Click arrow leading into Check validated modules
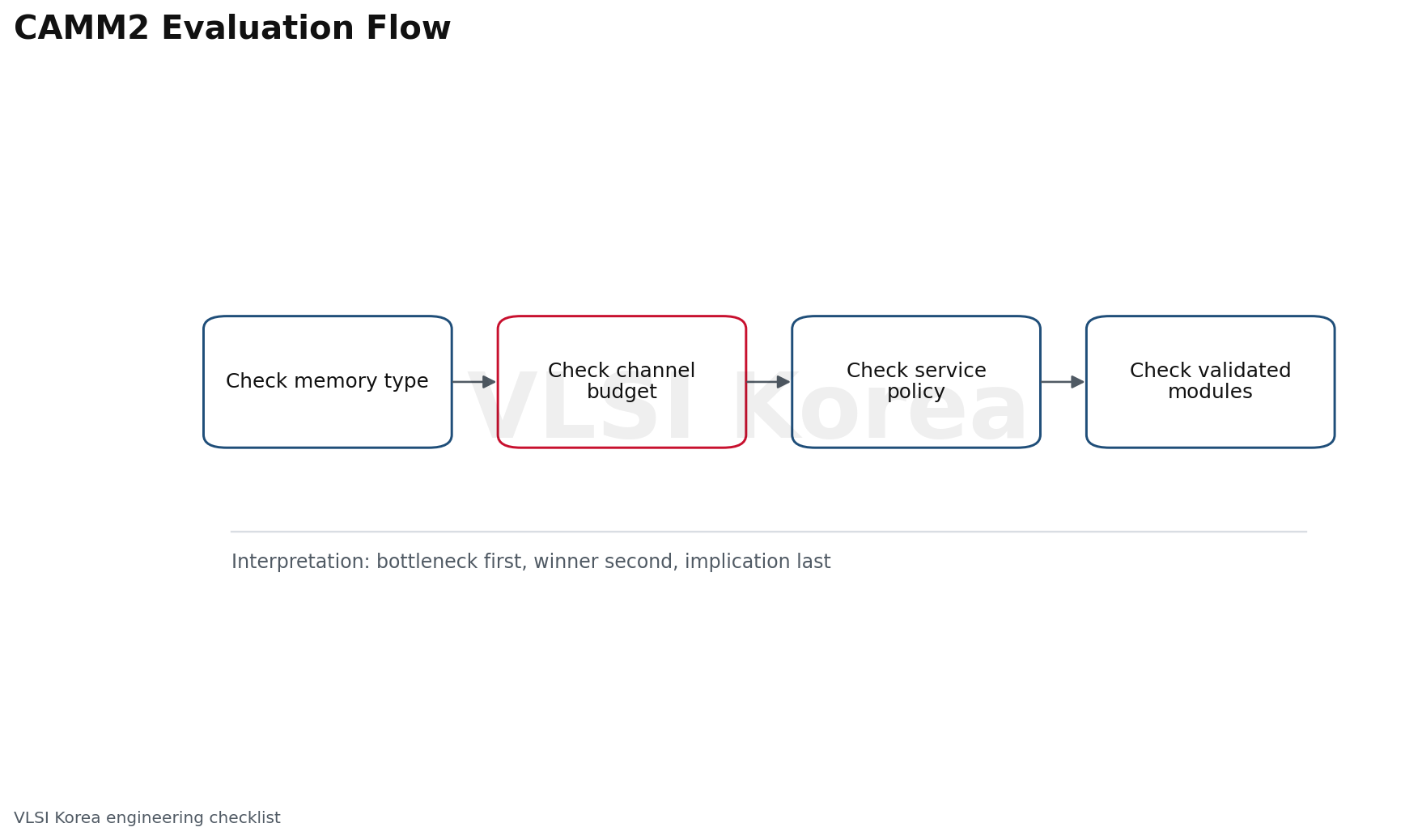The width and height of the screenshot is (1422, 840). [1063, 382]
